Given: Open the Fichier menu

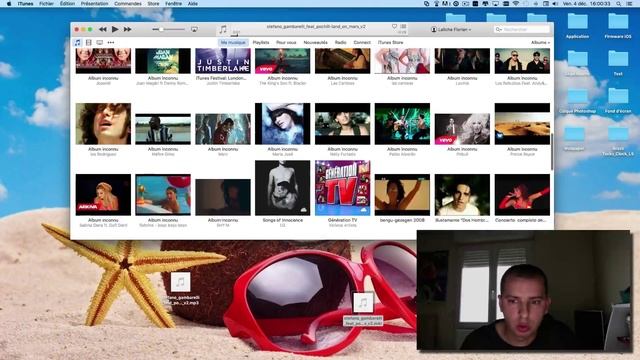Looking at the screenshot, I should (47, 3).
